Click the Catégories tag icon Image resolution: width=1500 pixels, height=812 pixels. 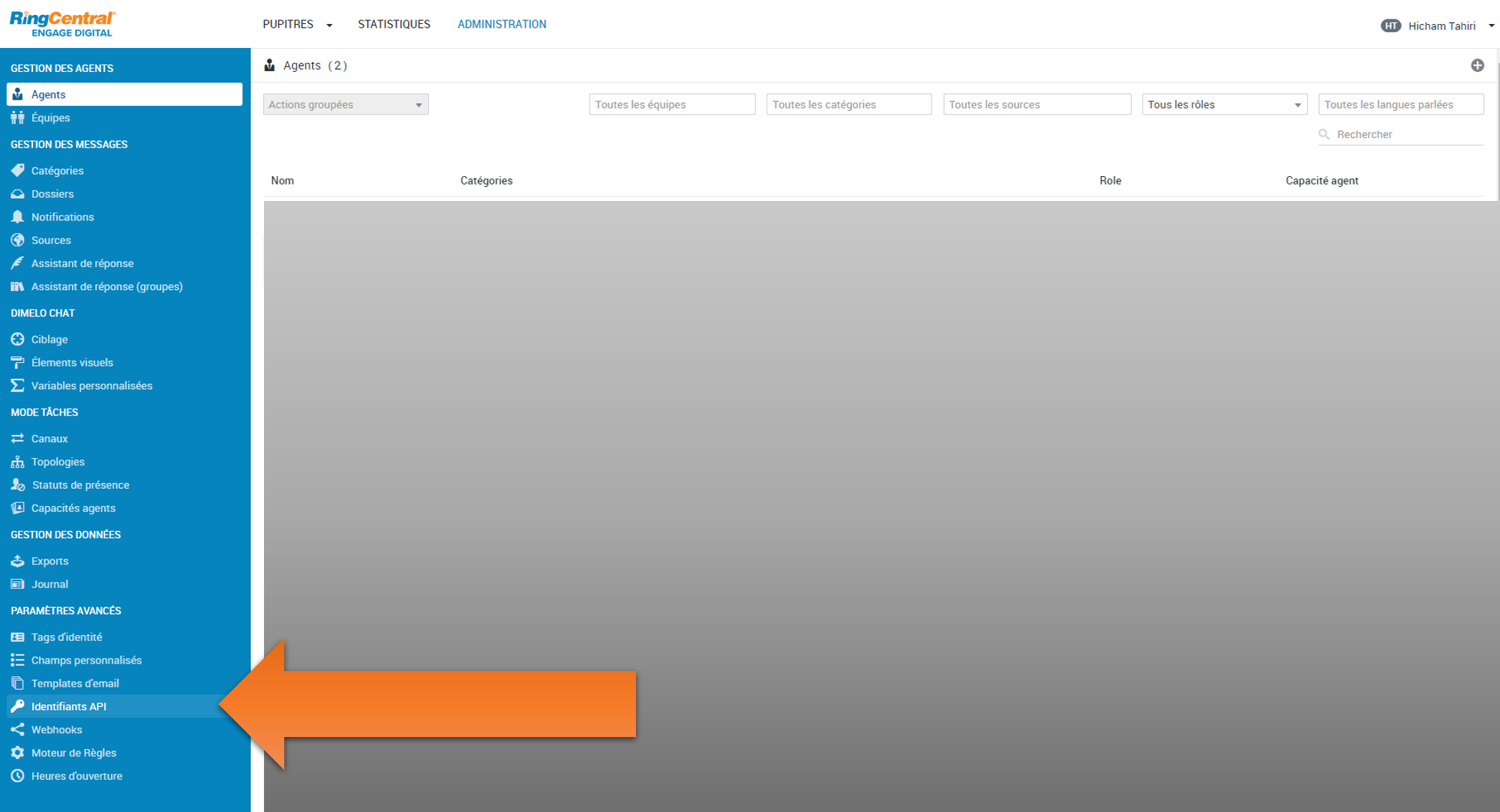pyautogui.click(x=17, y=170)
